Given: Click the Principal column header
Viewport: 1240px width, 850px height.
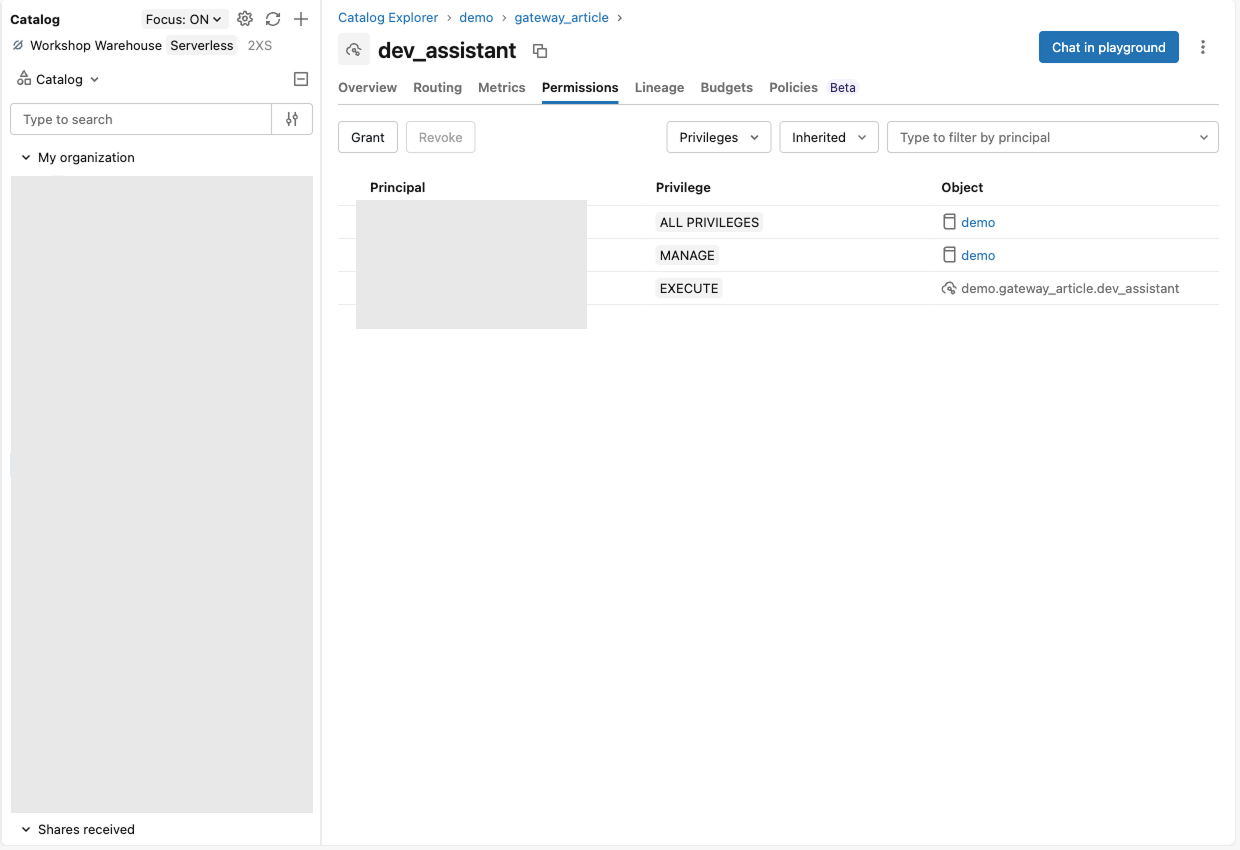Looking at the screenshot, I should [397, 187].
